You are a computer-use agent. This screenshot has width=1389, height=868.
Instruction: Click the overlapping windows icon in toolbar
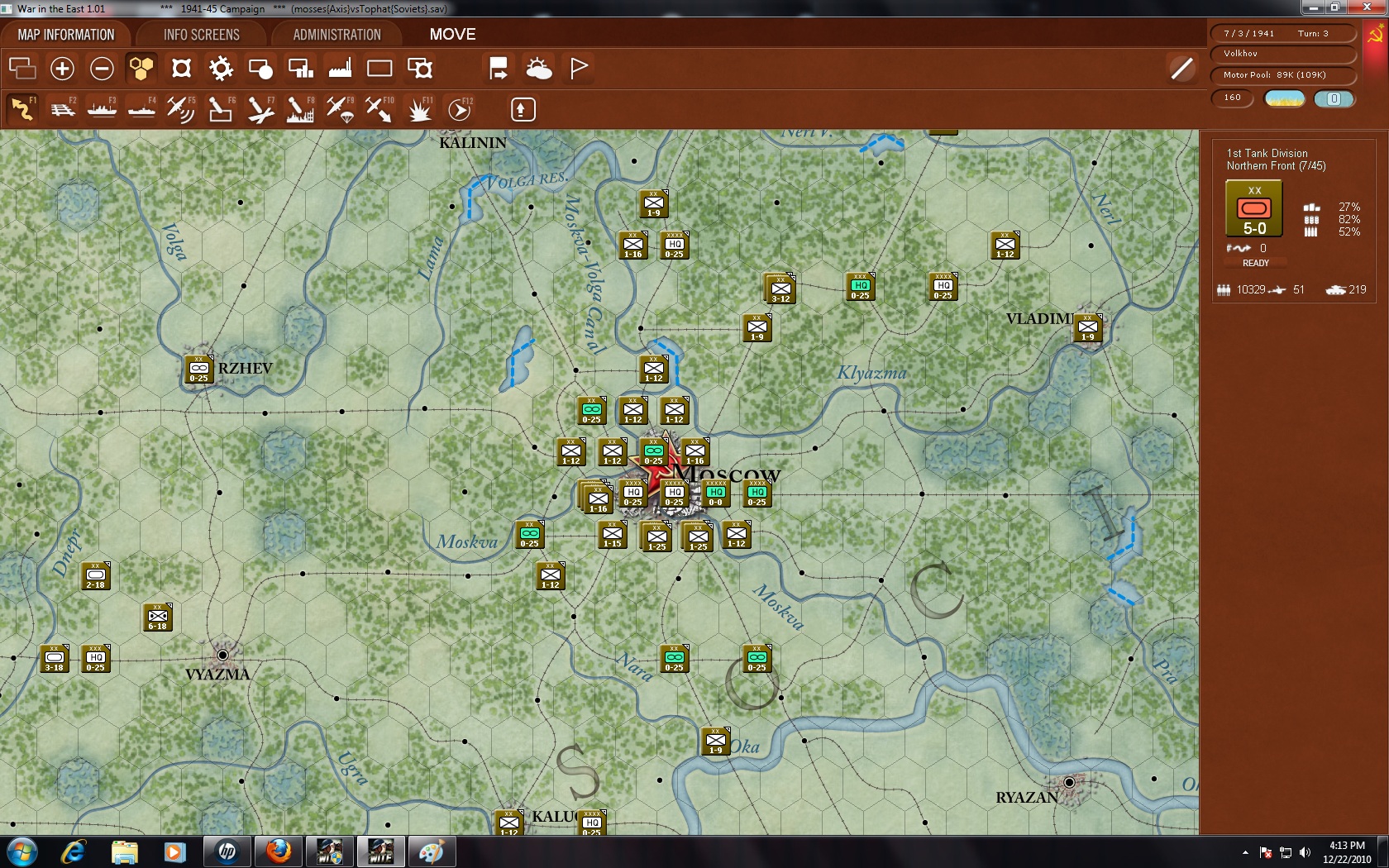pyautogui.click(x=22, y=68)
